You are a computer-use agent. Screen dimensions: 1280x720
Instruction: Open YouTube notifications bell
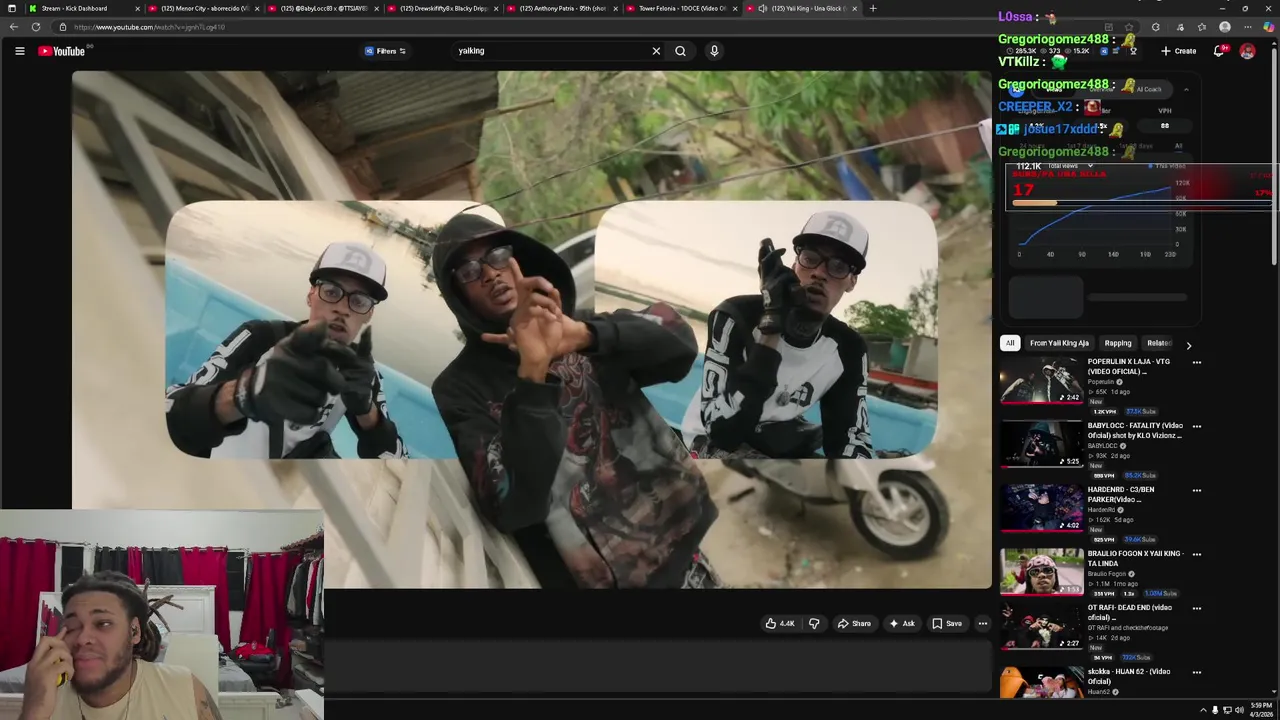click(x=1219, y=51)
